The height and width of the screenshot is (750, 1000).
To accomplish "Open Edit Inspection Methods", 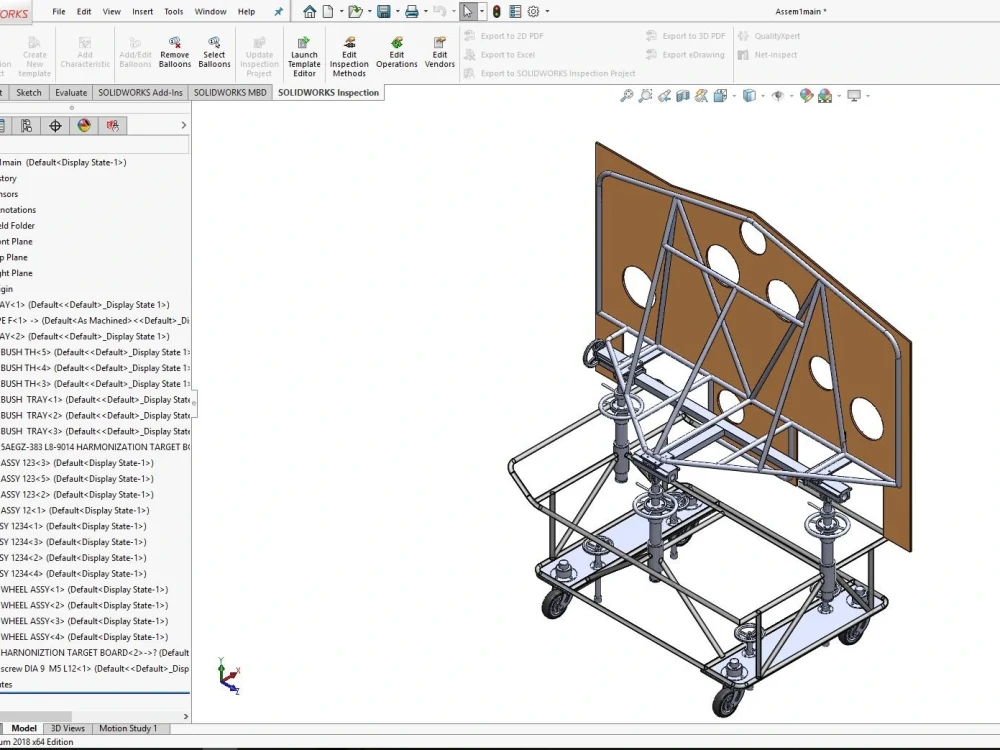I will (x=348, y=53).
